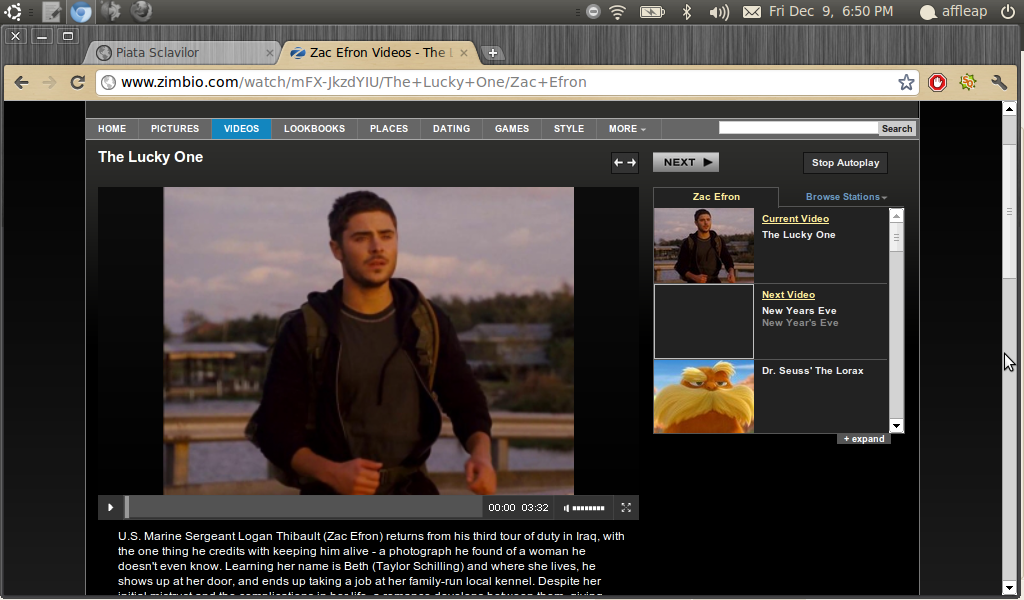
Task: Close the Piata Sclavilor tab
Action: pos(270,53)
